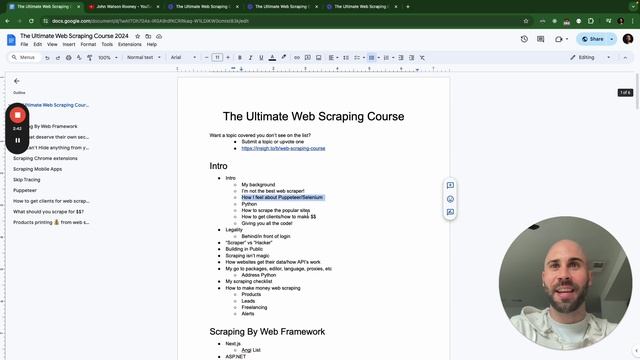Bookmark this page in Chrome address bar

(526, 21)
